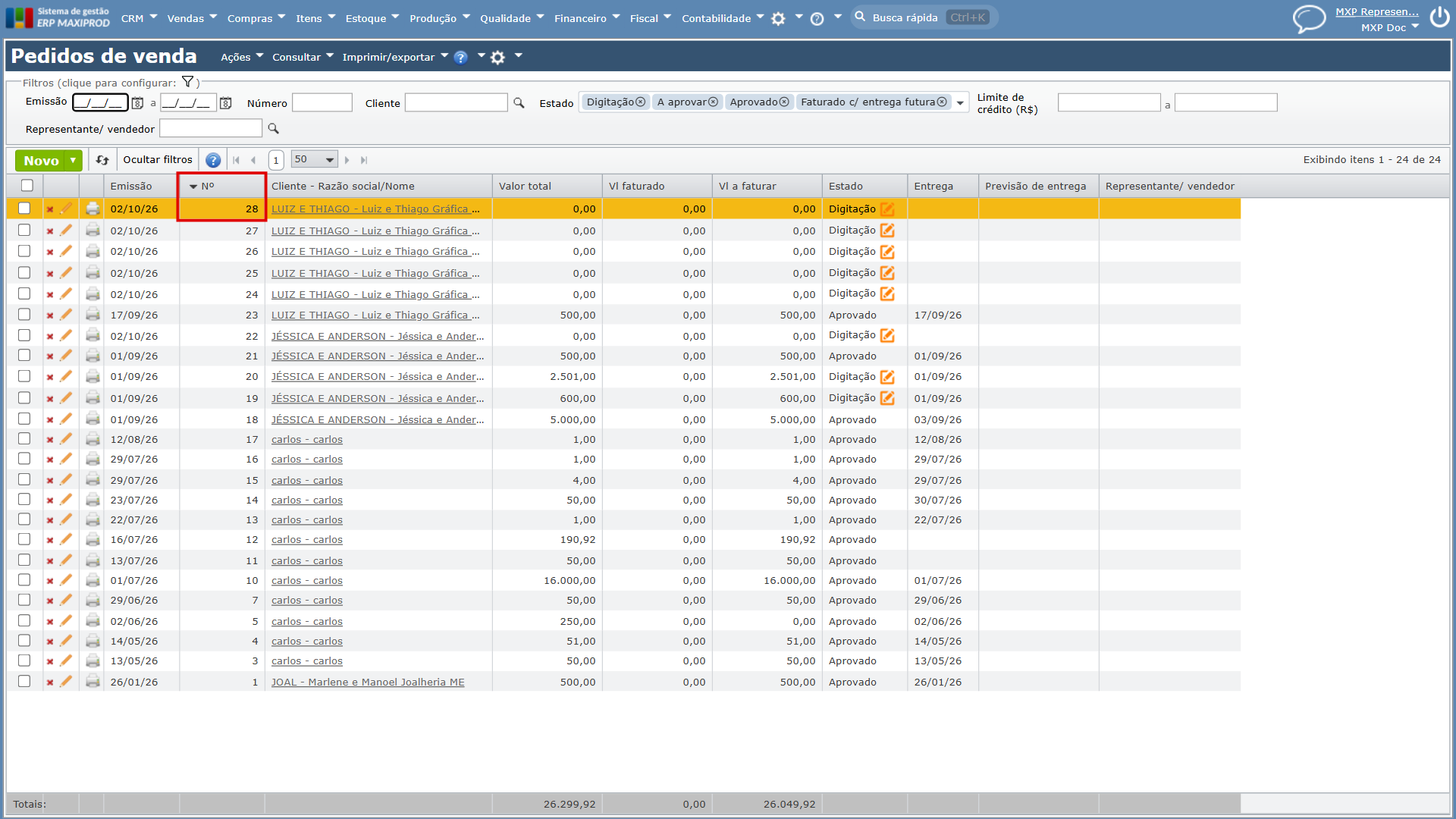The image size is (1456, 819).
Task: Open the Financeiro menu
Action: click(587, 18)
